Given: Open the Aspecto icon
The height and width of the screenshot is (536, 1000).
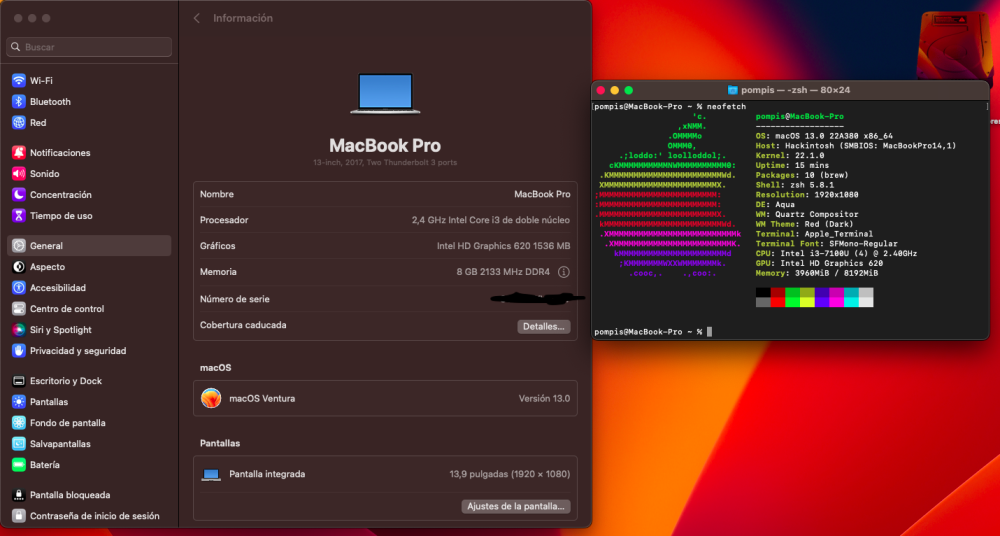Looking at the screenshot, I should 18,267.
